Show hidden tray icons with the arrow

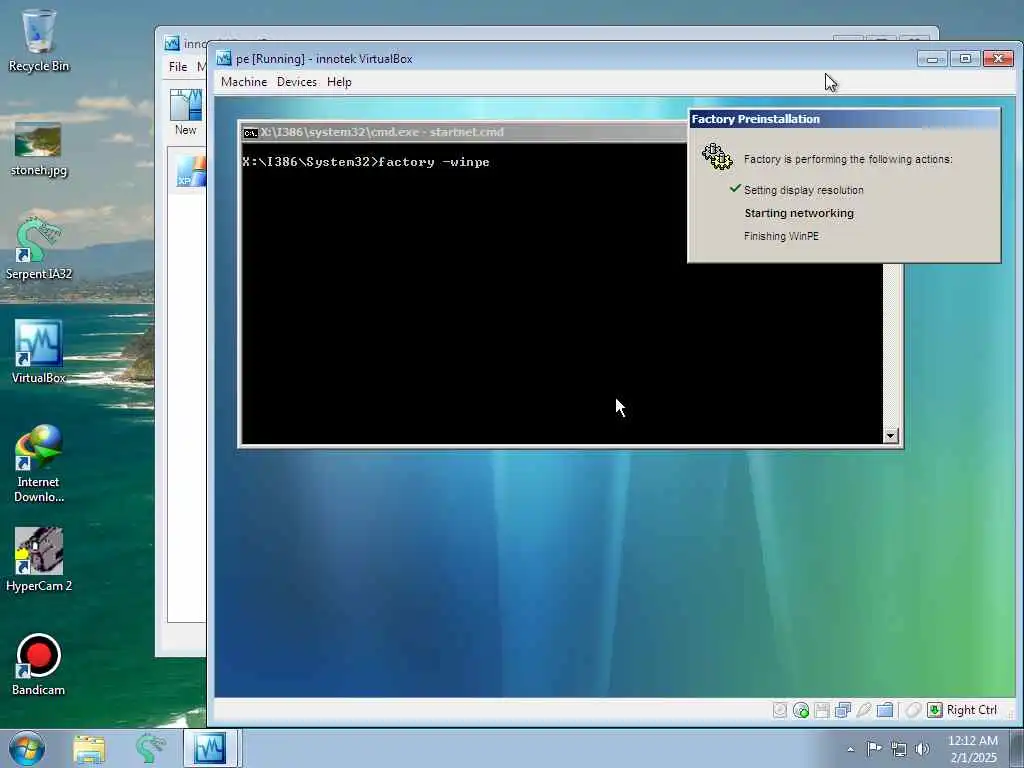click(850, 749)
